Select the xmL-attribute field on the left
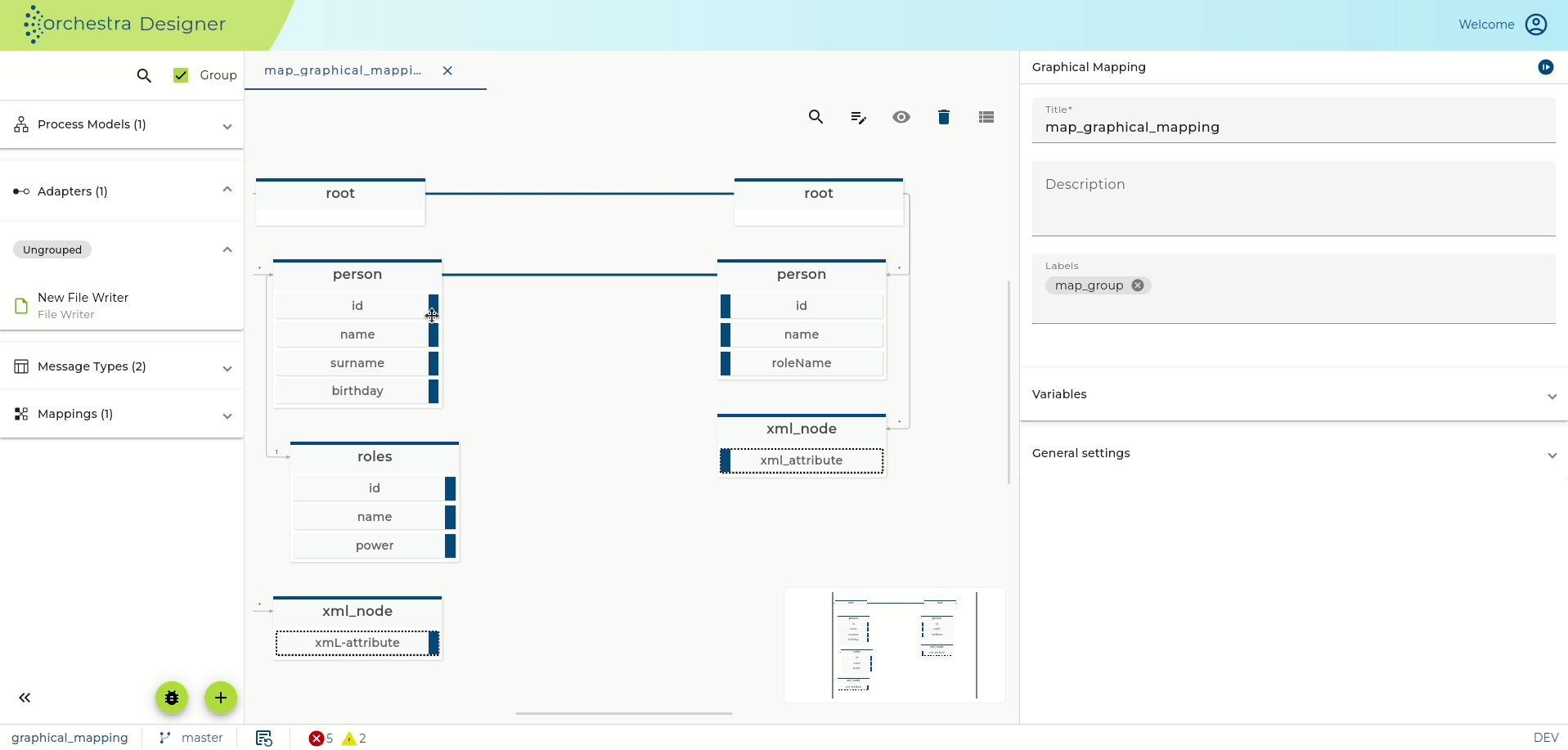 tap(357, 643)
